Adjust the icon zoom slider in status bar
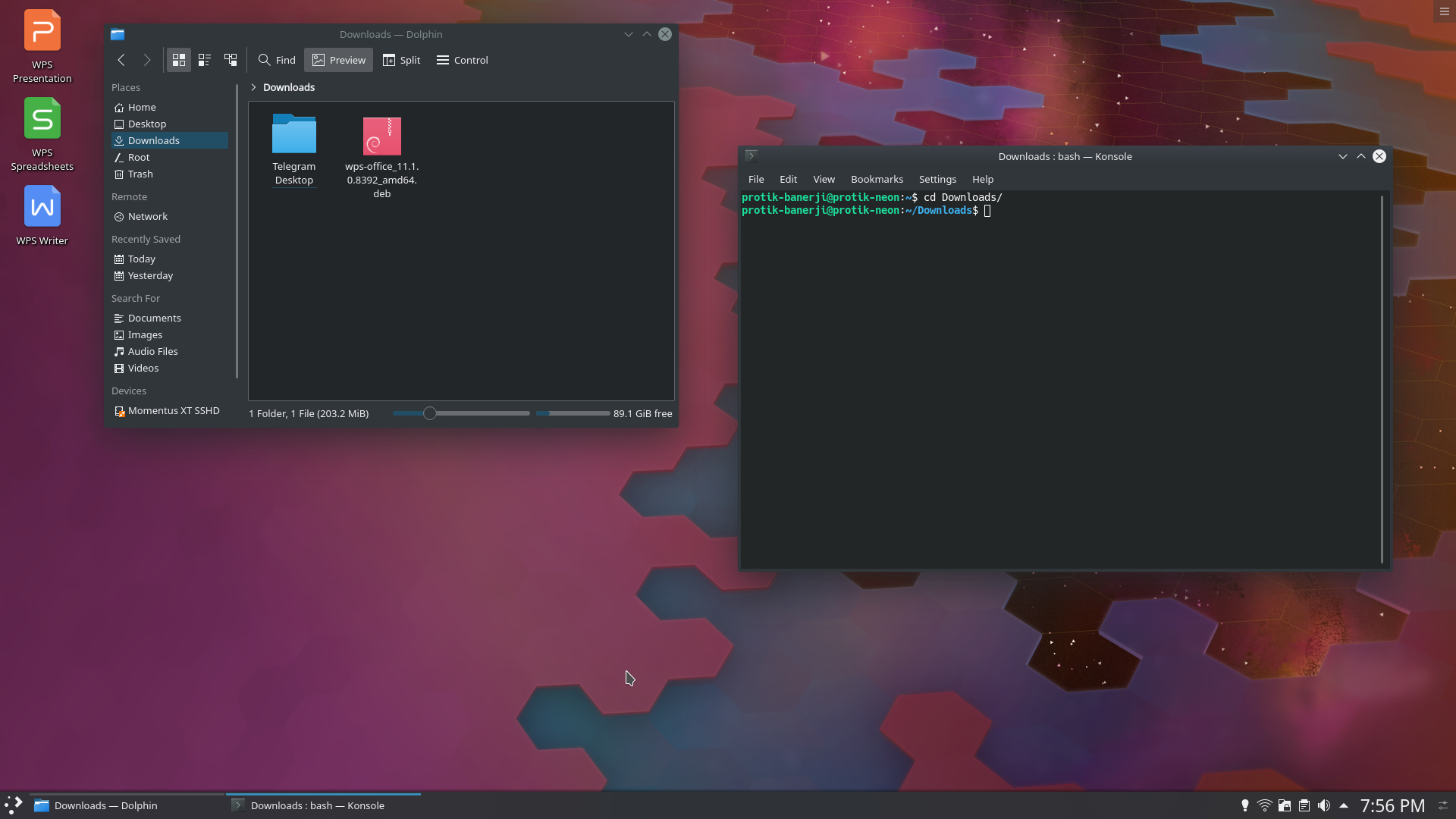Image resolution: width=1456 pixels, height=819 pixels. 430,413
